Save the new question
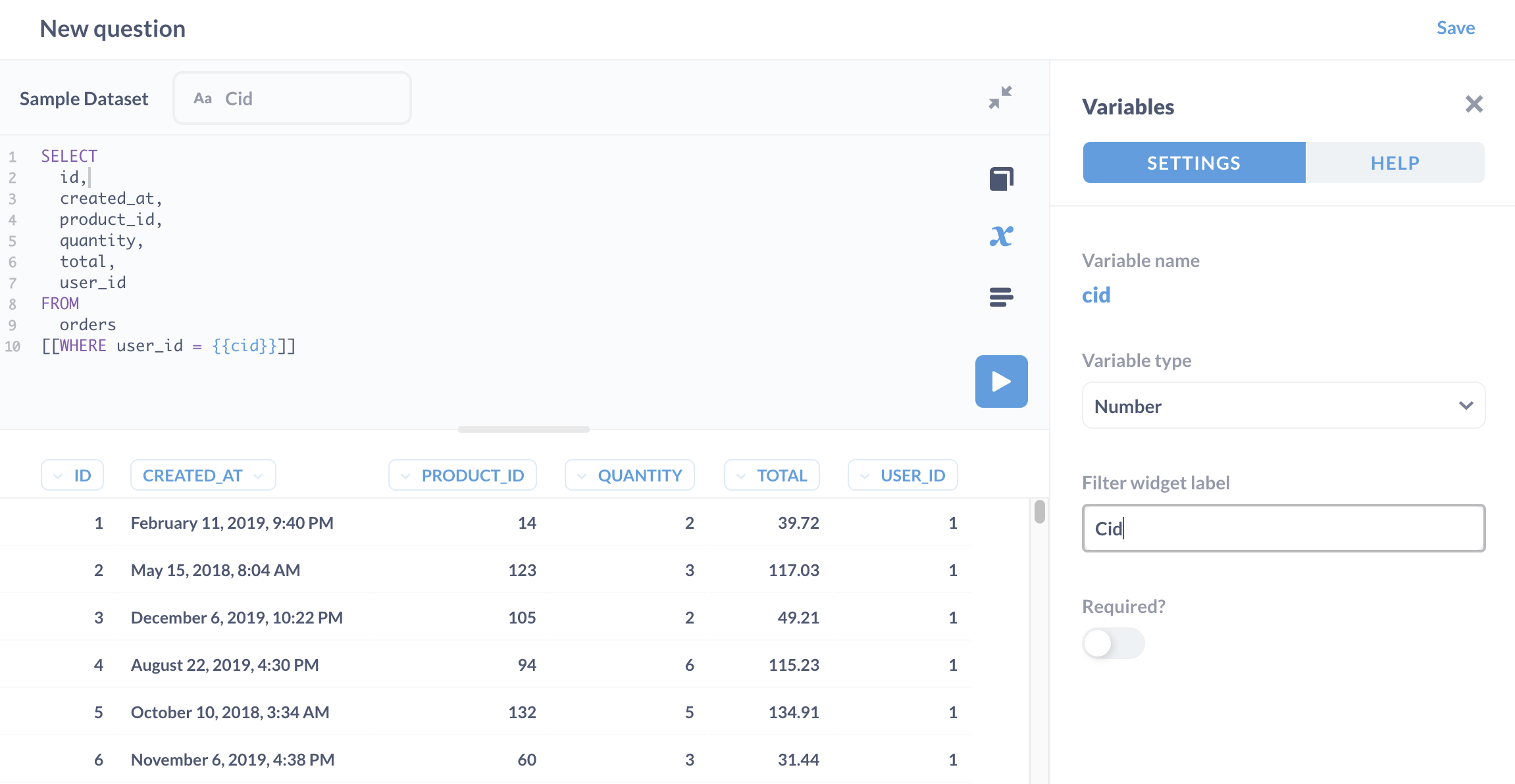The image size is (1515, 784). click(1455, 28)
